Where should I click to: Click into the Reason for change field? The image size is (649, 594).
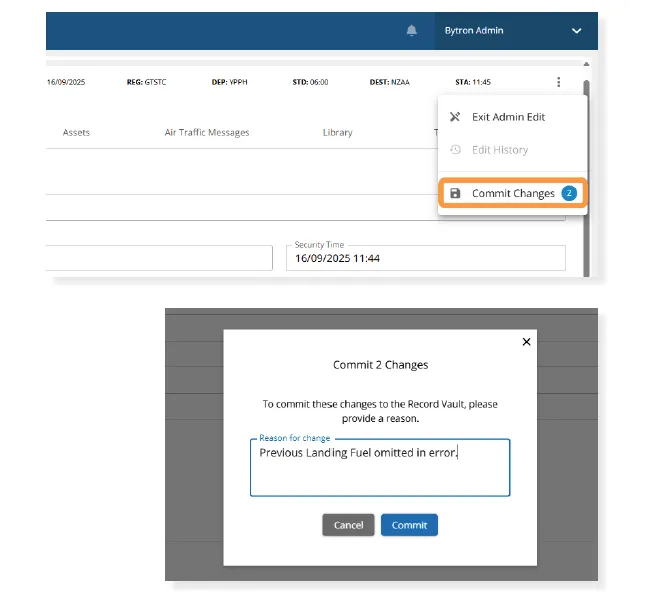click(x=380, y=472)
